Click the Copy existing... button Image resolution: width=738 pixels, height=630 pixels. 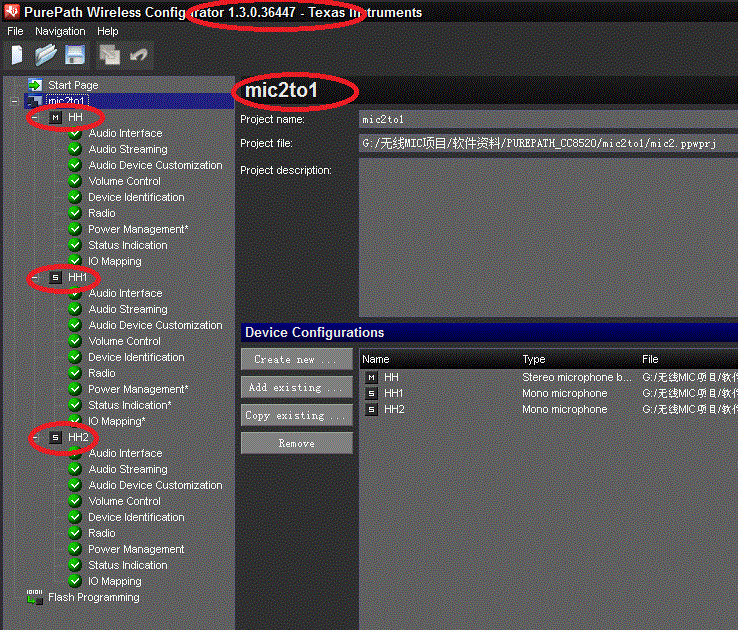pos(297,415)
